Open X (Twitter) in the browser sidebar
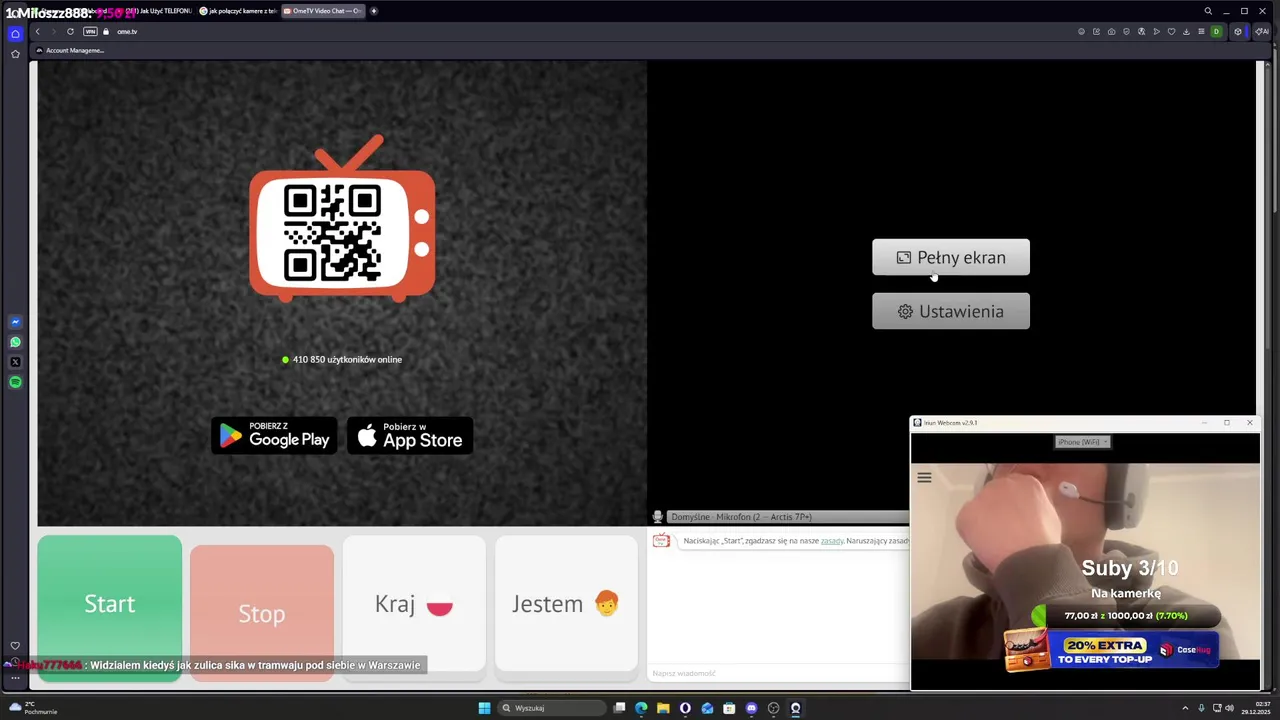Image resolution: width=1280 pixels, height=720 pixels. pyautogui.click(x=15, y=362)
